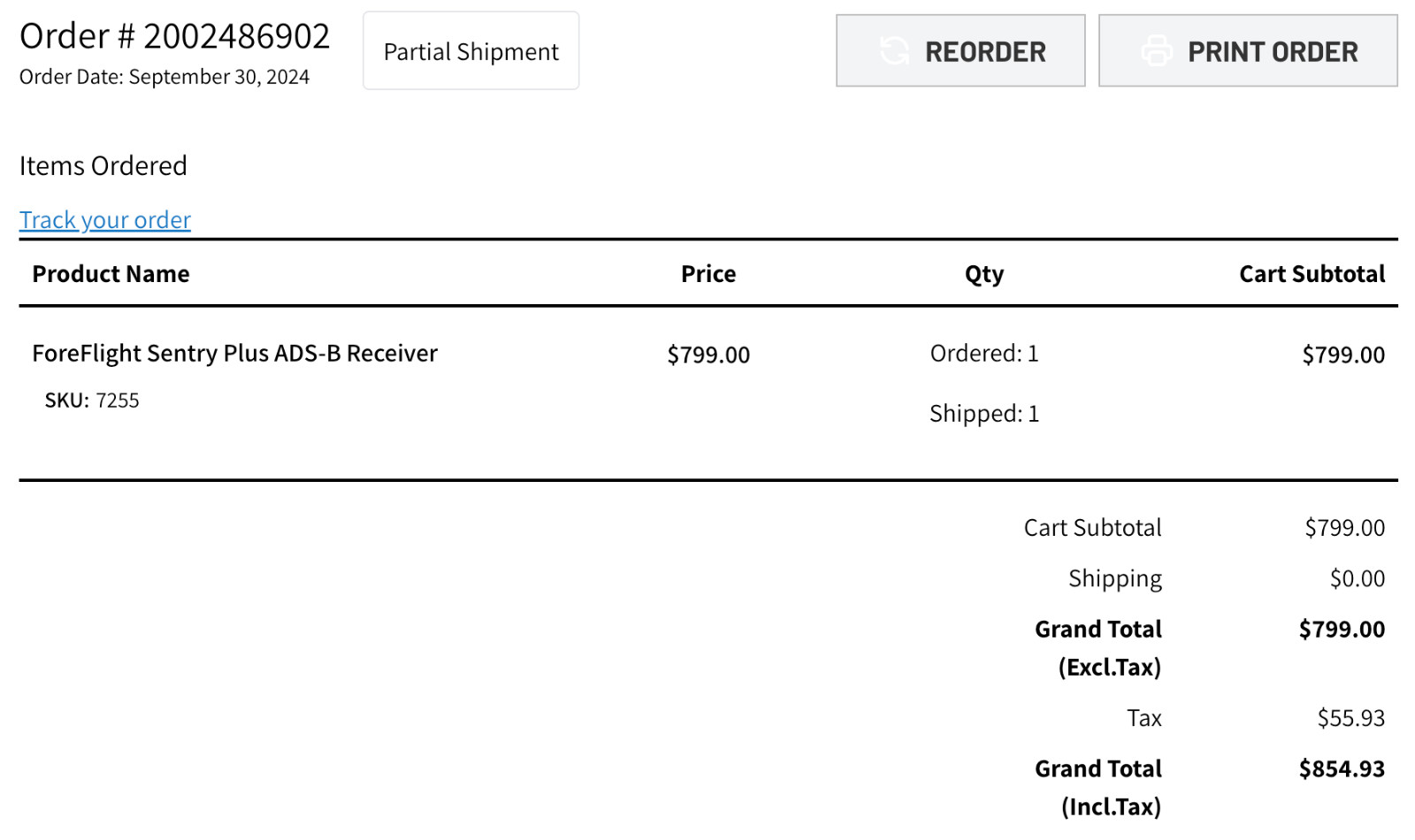1415x840 pixels.
Task: Click the Shipping amount $0.00
Action: [x=1358, y=579]
